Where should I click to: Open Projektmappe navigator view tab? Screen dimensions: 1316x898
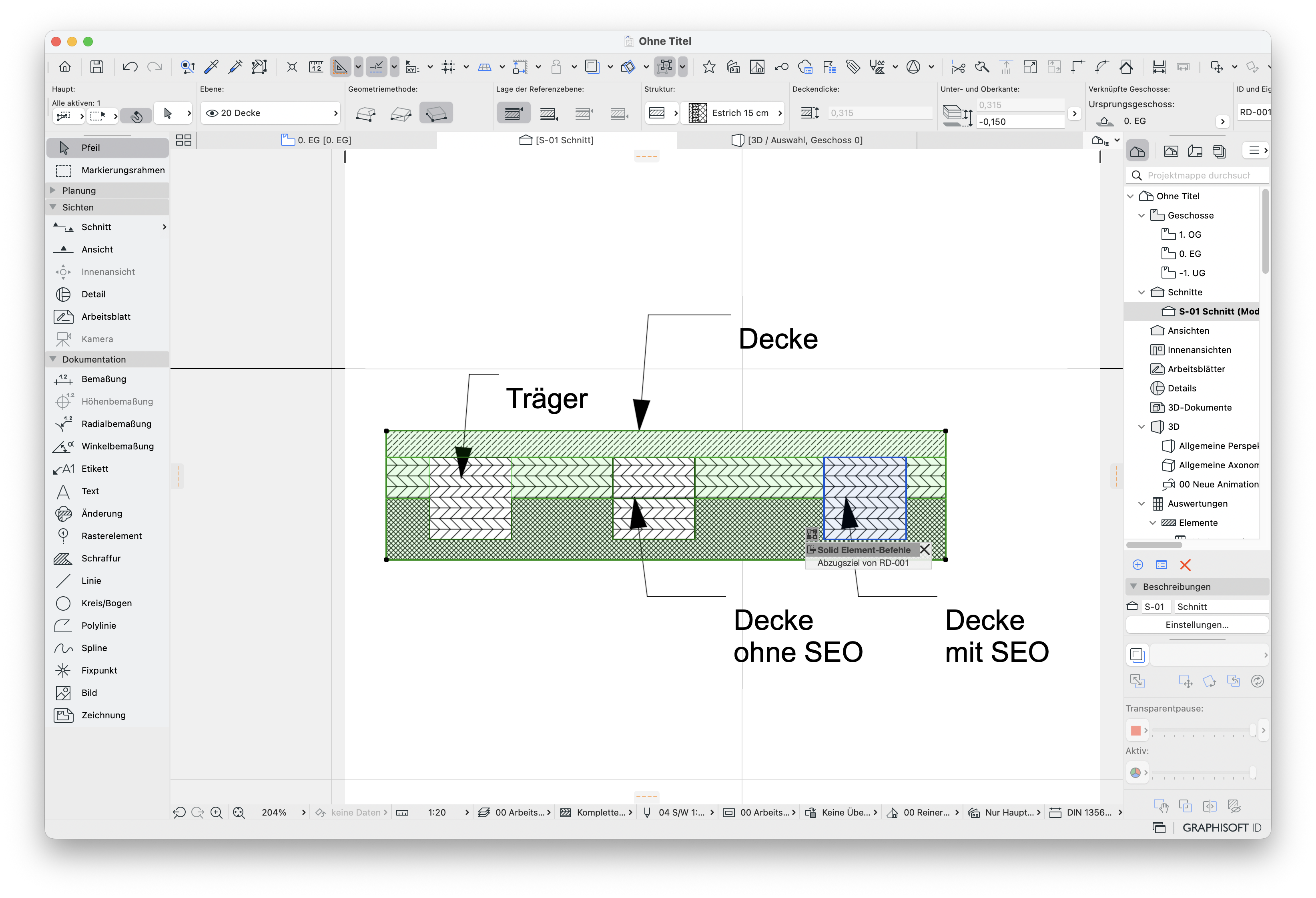coord(1137,150)
